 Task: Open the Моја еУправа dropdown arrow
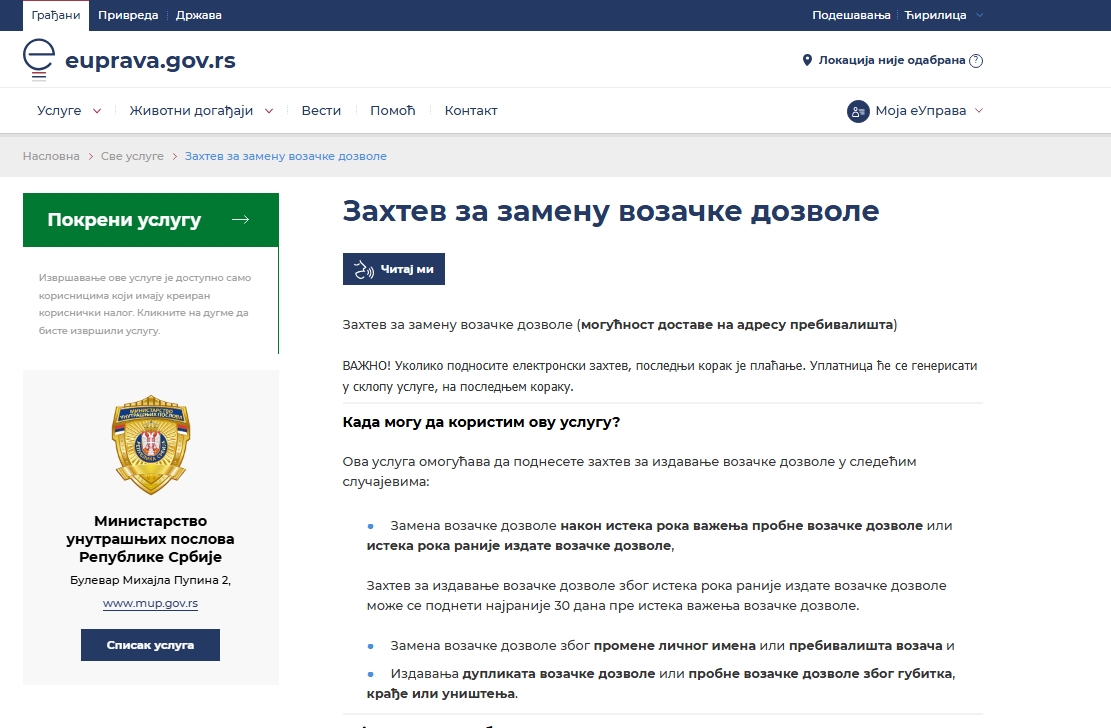point(979,111)
